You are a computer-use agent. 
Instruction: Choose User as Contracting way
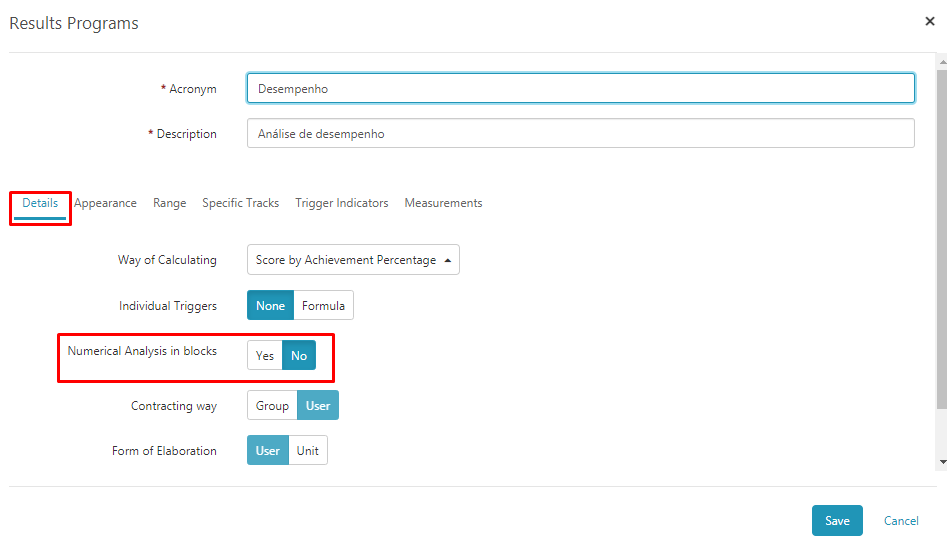(x=318, y=405)
